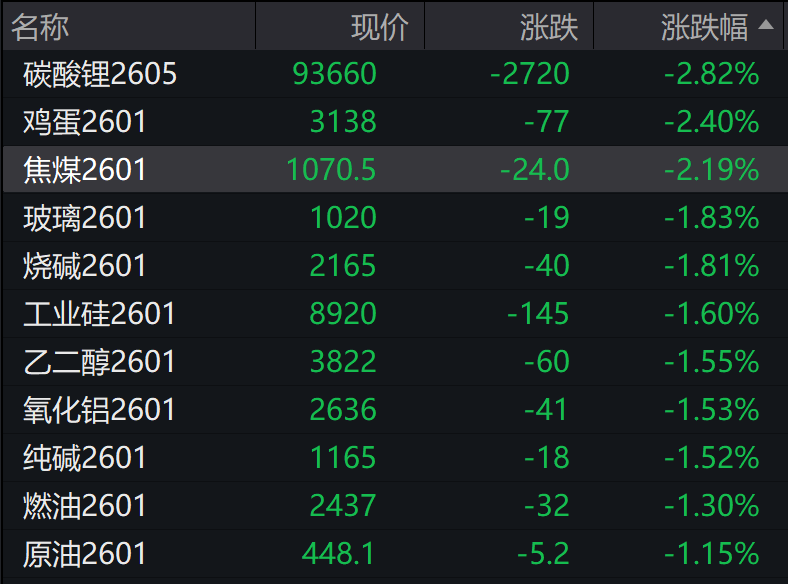Click the -1.15% change percentage for 原油2601
The image size is (788, 584).
click(x=712, y=554)
